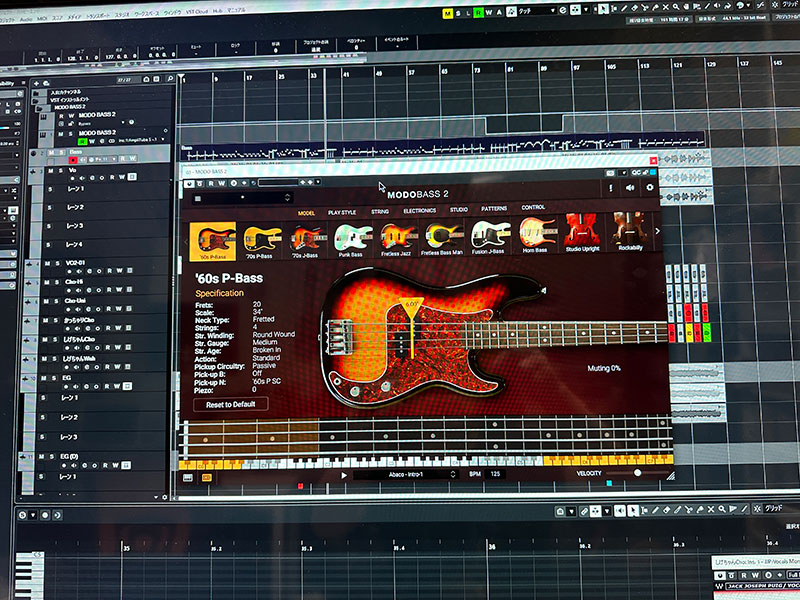The image size is (800, 600).
Task: Toggle the green R button on MODO BASS 2 track
Action: [82, 141]
